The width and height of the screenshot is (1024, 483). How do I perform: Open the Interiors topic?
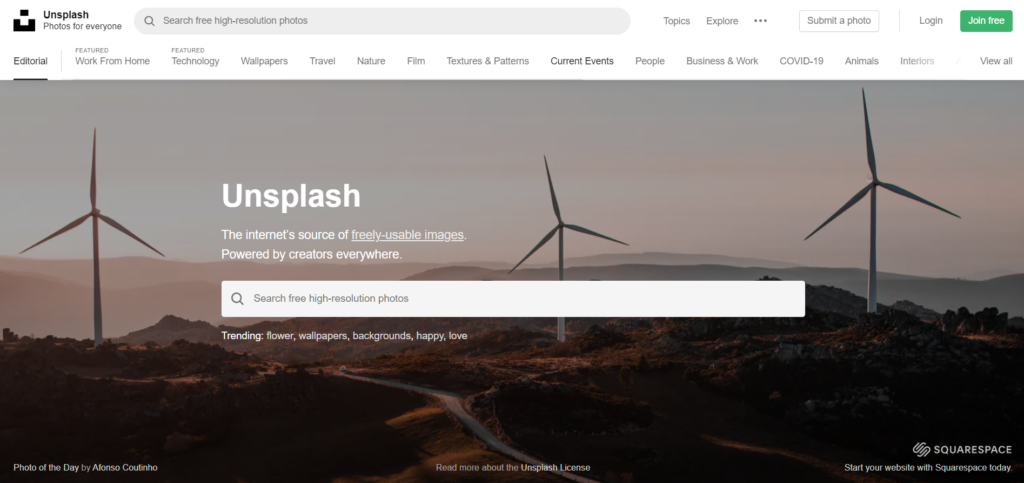point(917,61)
